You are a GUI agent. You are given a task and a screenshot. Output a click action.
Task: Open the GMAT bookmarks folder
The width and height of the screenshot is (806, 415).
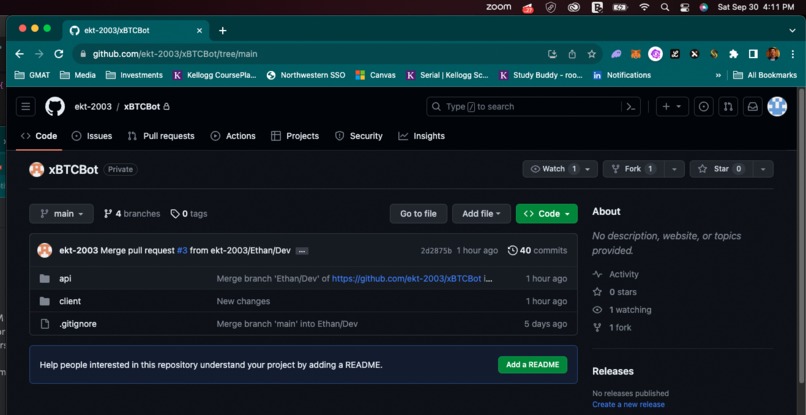(x=32, y=75)
